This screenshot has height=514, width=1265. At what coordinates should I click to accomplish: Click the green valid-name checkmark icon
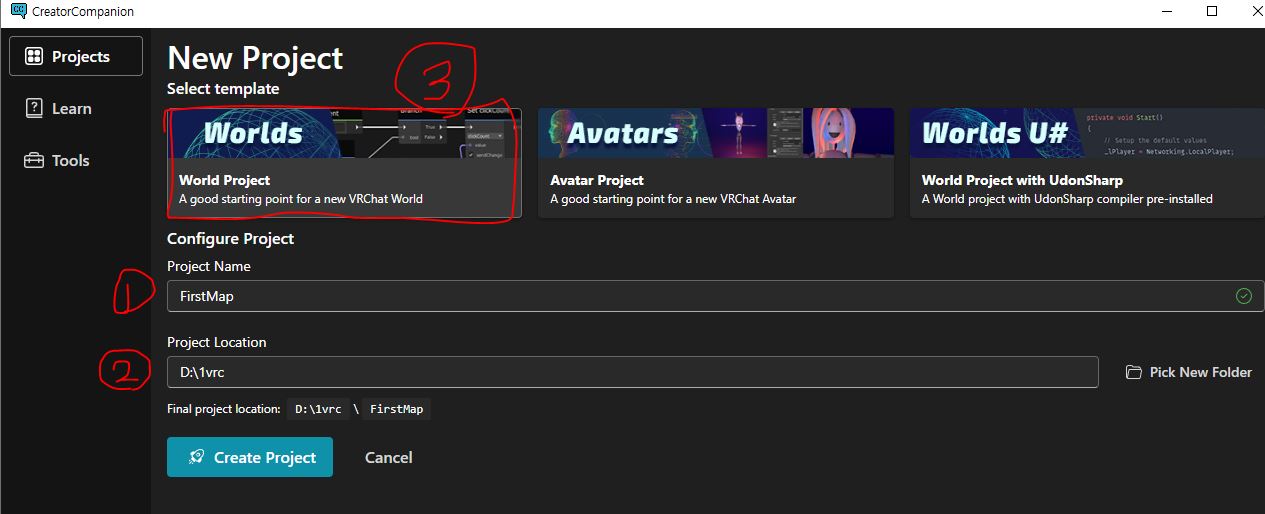pyautogui.click(x=1244, y=296)
